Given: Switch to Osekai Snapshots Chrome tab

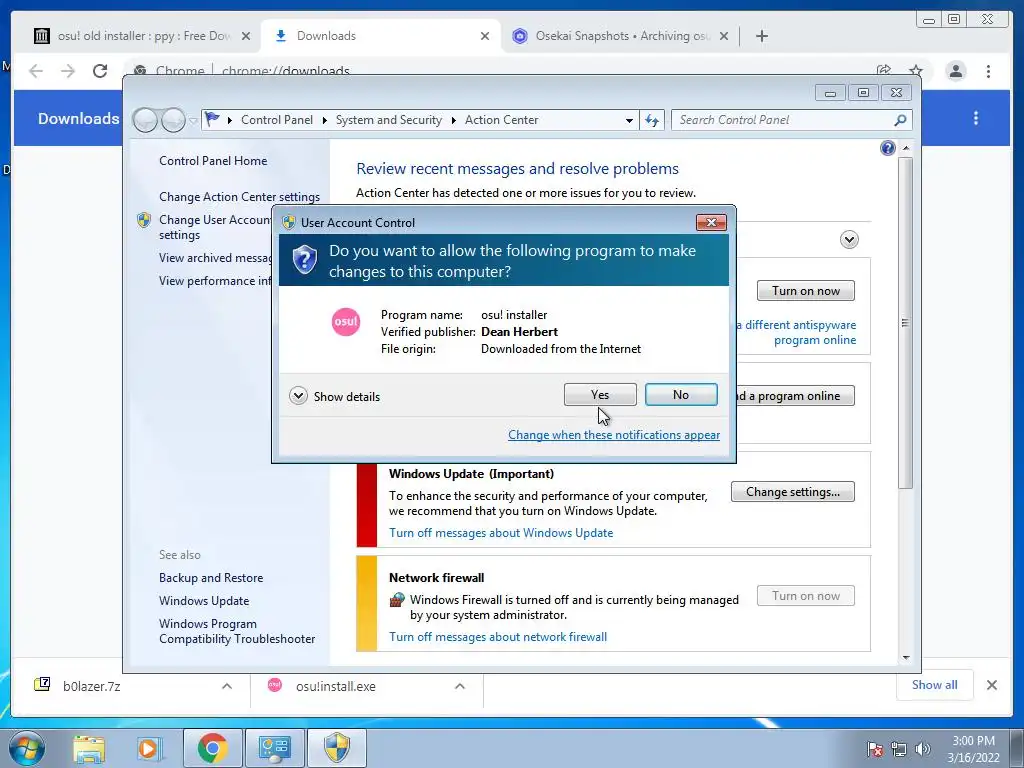Looking at the screenshot, I should click(619, 36).
